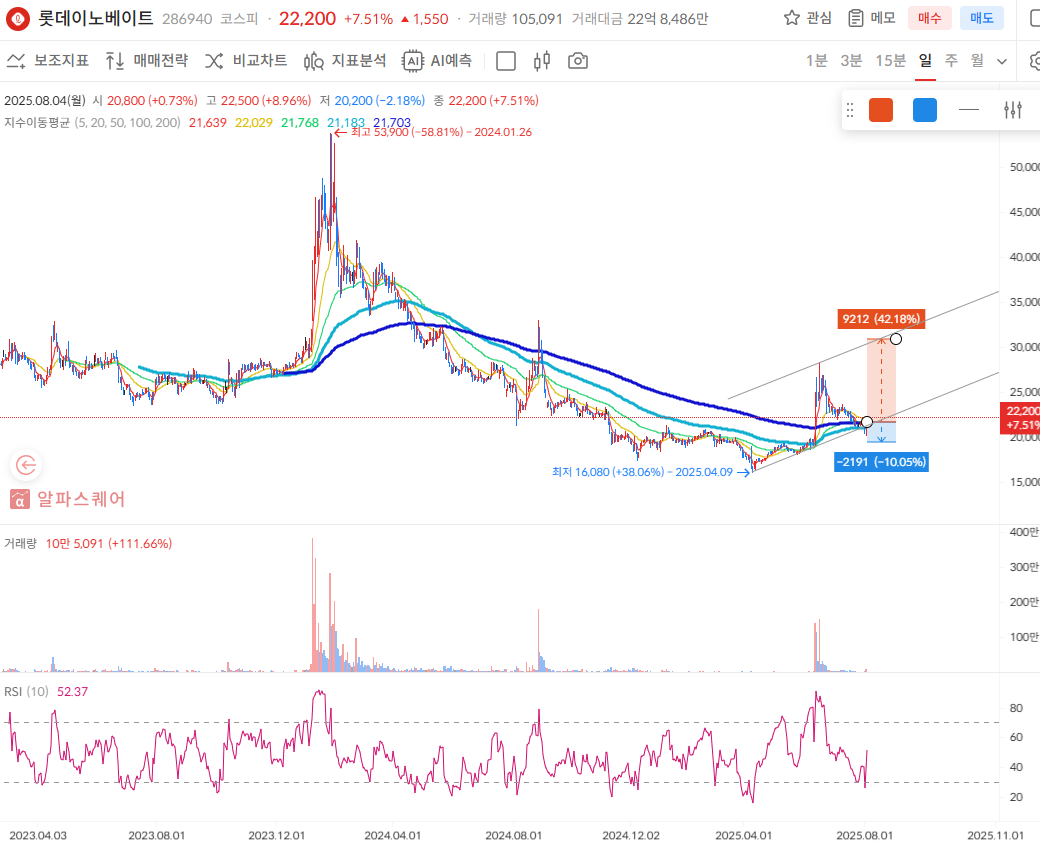This screenshot has width=1040, height=848.
Task: Select the upper handle of position tool
Action: [x=896, y=339]
